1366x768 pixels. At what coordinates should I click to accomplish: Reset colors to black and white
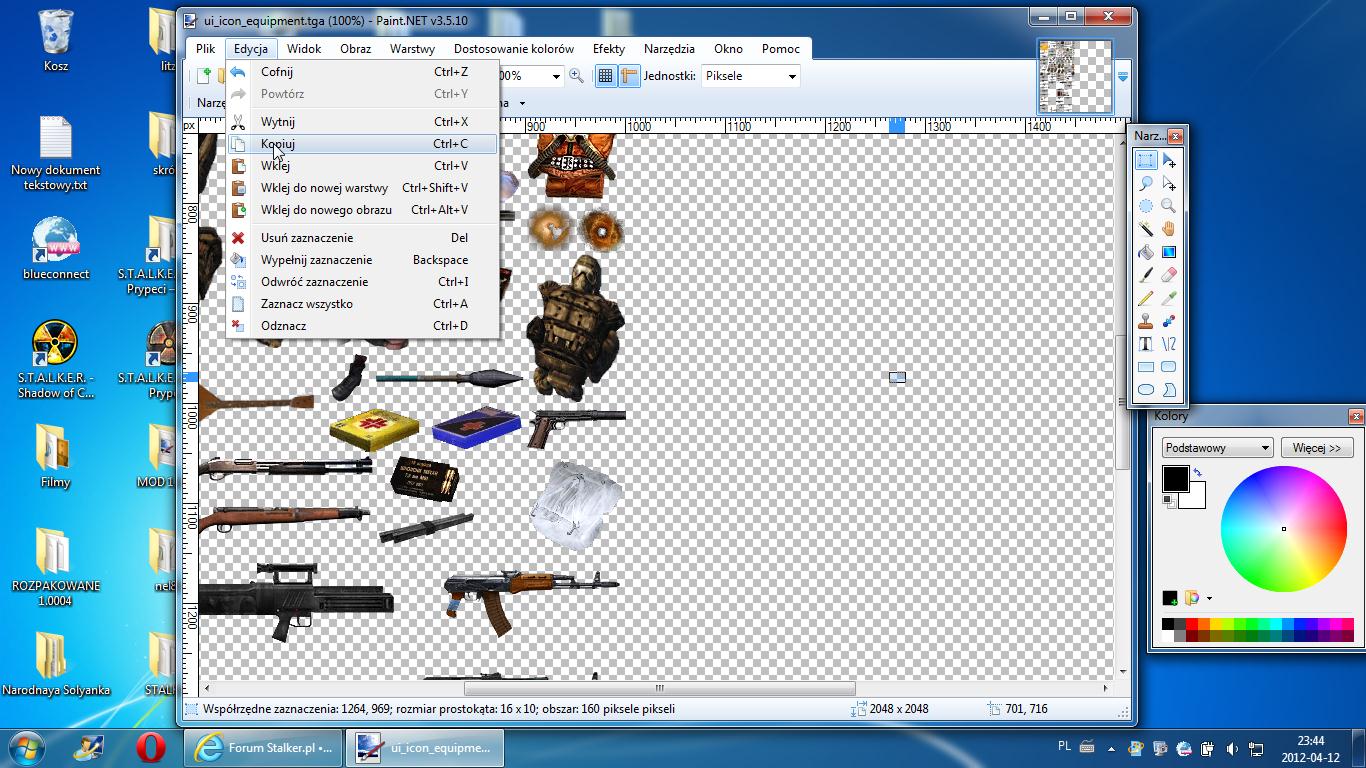(1167, 500)
